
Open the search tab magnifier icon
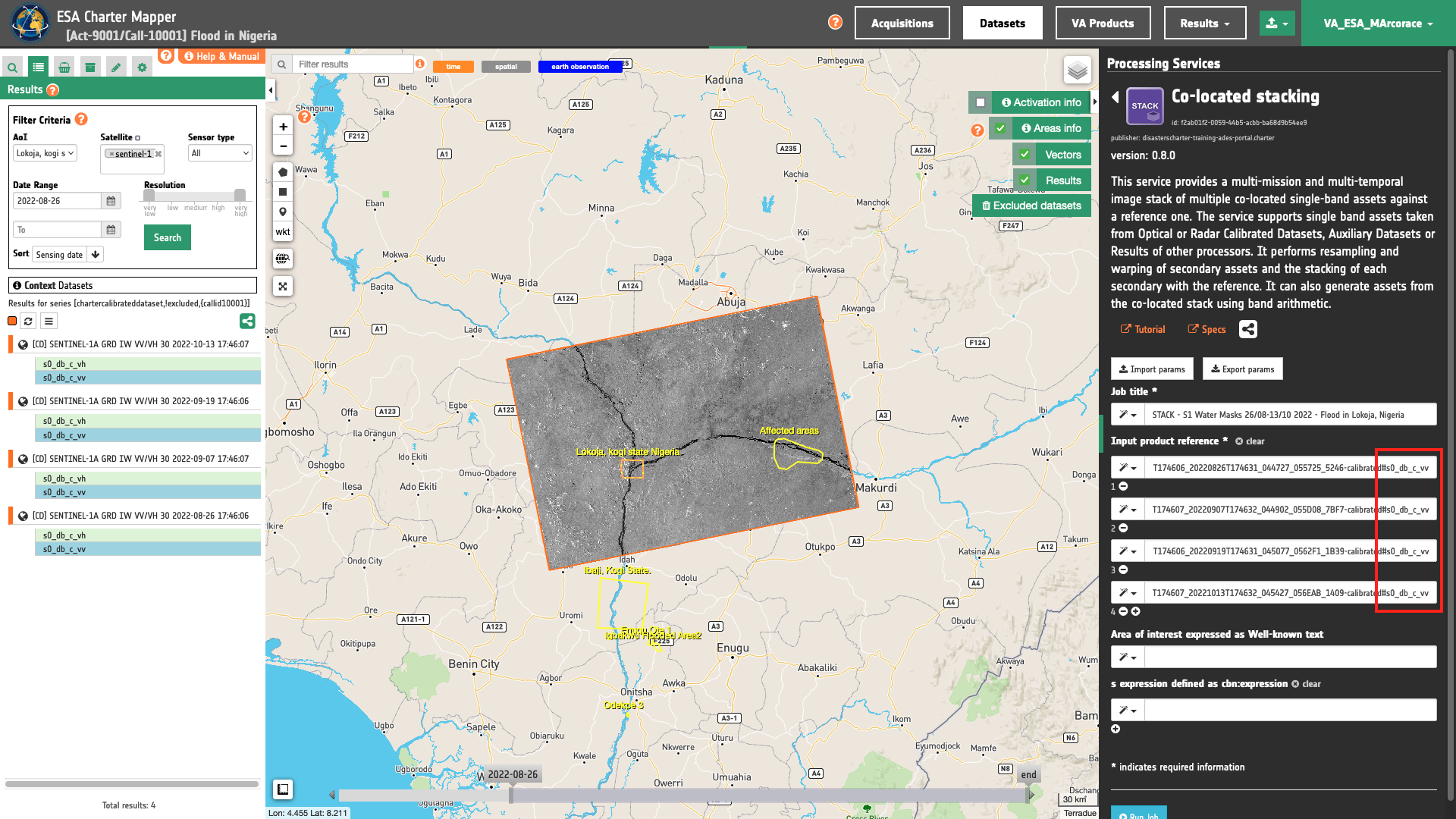click(x=12, y=67)
